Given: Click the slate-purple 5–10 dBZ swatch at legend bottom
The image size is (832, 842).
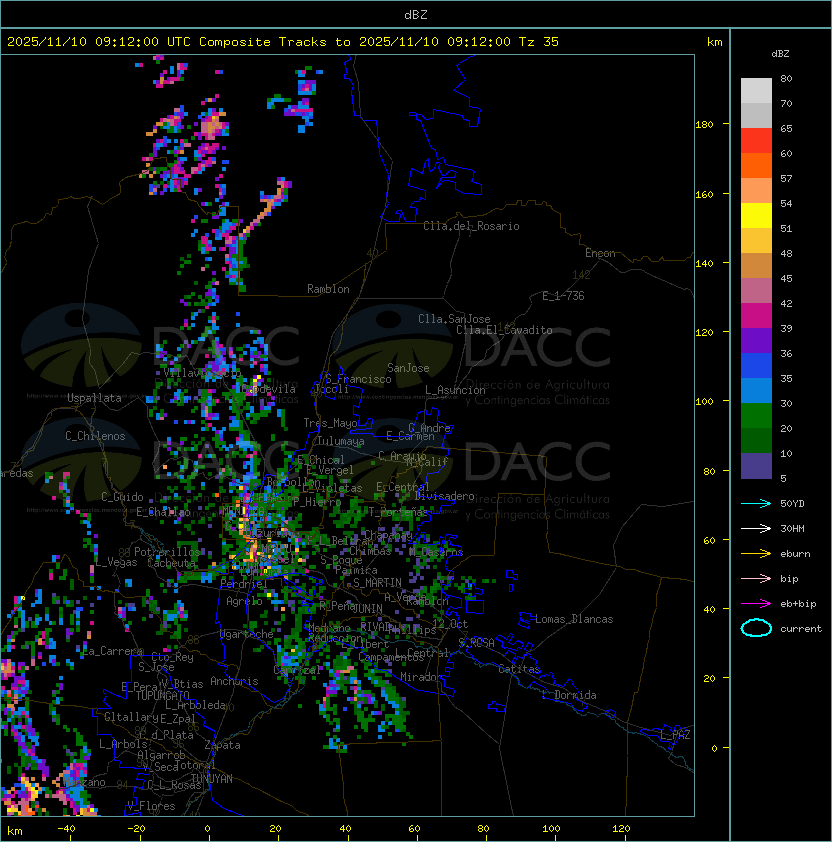Looking at the screenshot, I should pos(756,466).
